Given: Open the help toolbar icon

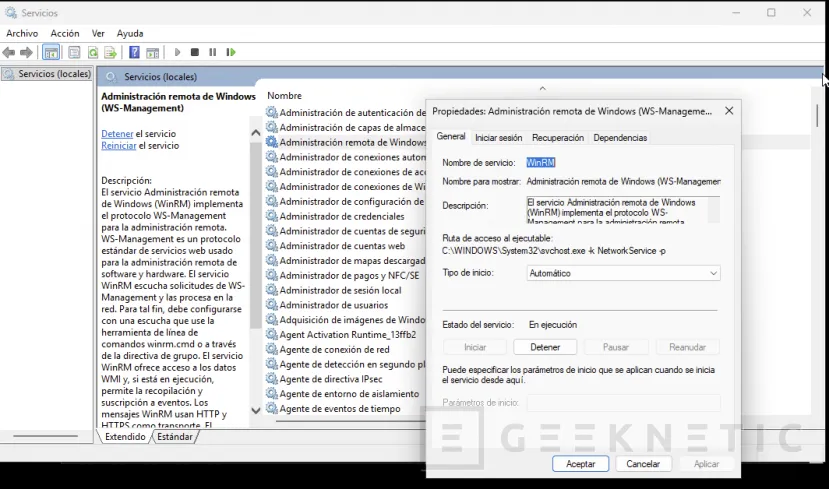Looking at the screenshot, I should 134,52.
